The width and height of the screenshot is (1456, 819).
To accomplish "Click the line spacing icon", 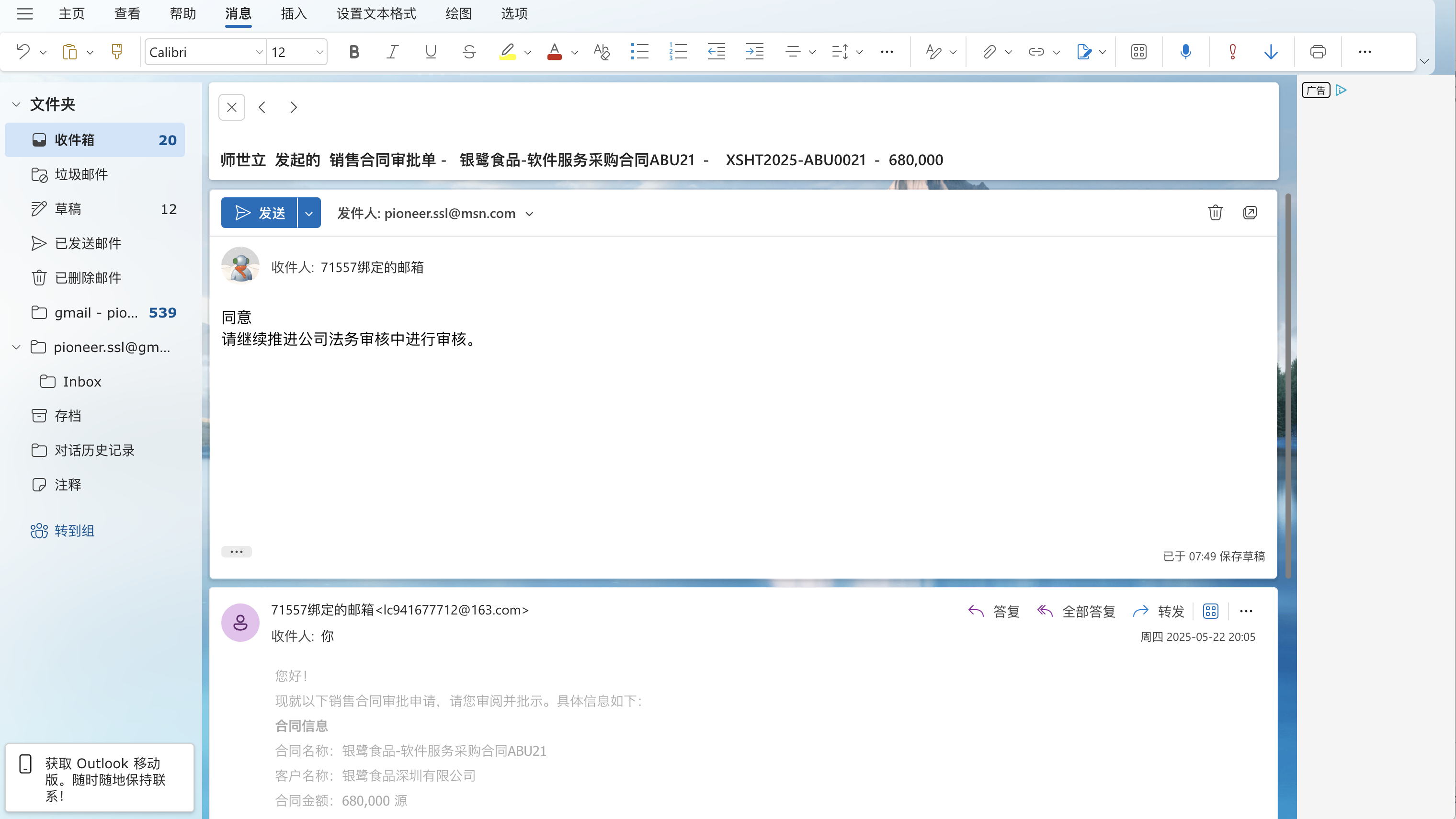I will point(840,52).
